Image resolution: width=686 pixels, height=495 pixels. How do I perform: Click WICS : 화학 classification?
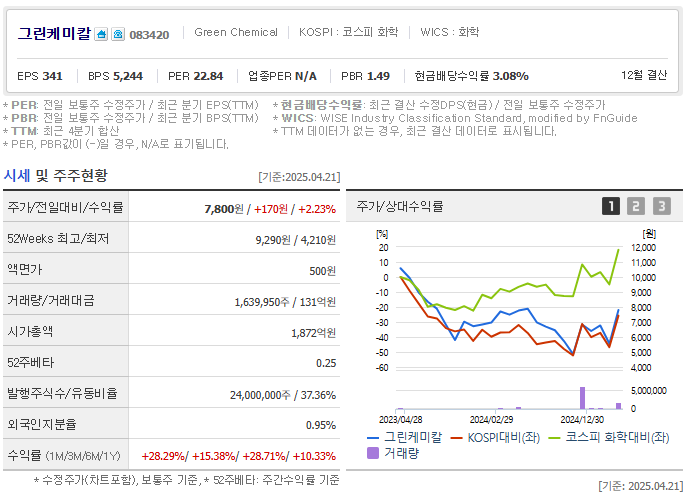tap(450, 32)
